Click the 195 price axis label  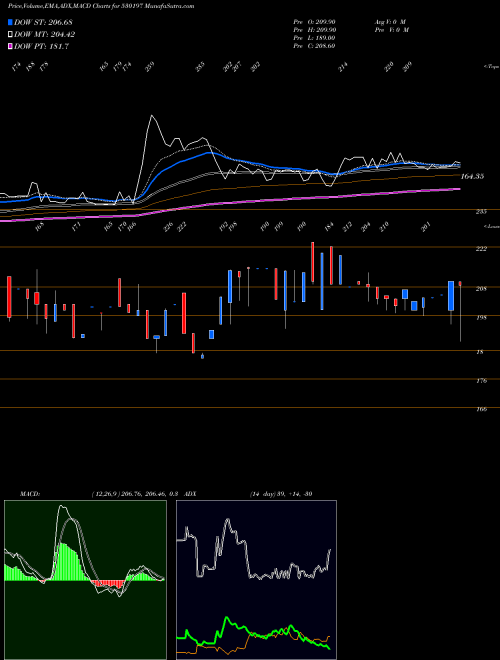click(x=481, y=318)
